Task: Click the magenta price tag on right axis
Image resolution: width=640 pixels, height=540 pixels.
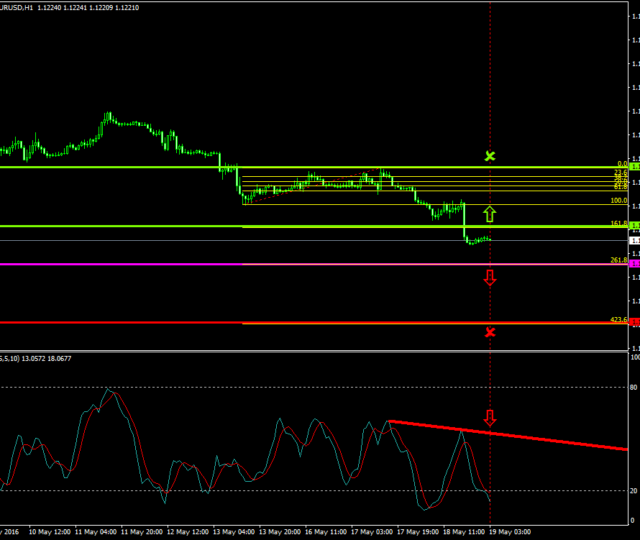Action: tap(634, 264)
